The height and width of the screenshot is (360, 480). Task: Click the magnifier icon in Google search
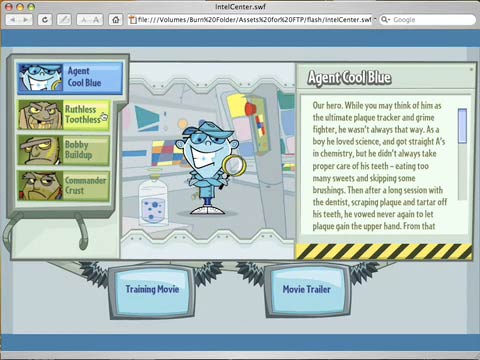click(385, 20)
